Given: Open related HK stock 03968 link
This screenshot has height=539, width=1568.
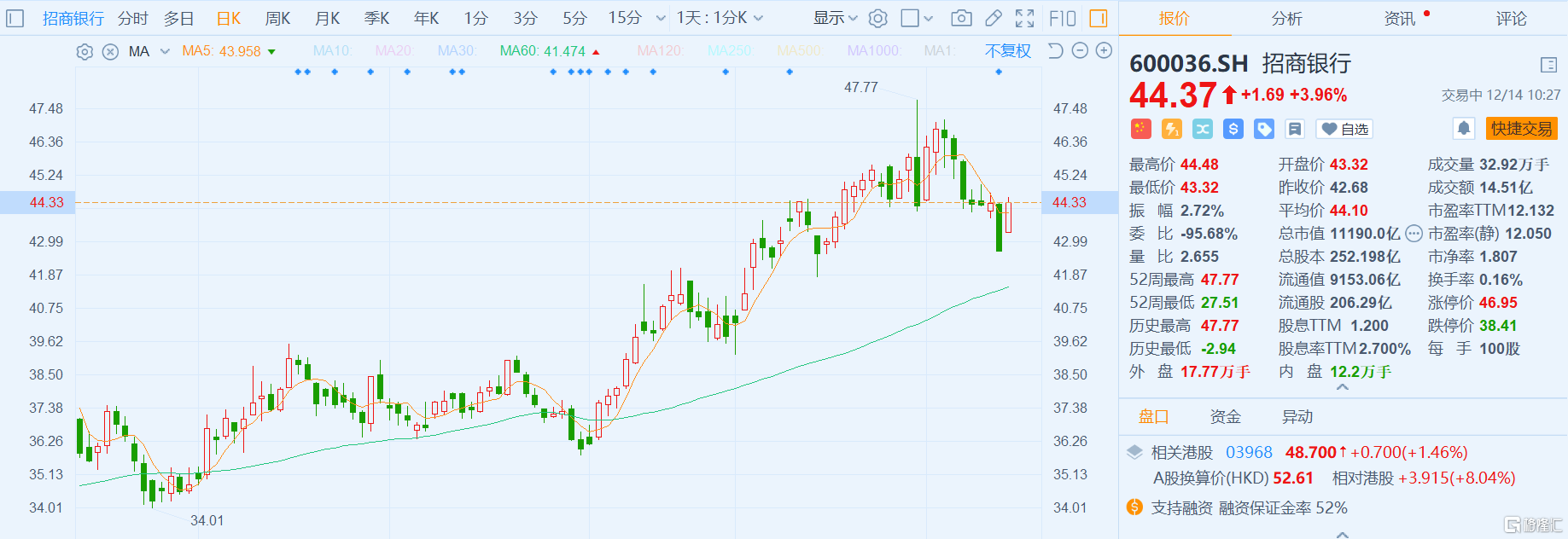Looking at the screenshot, I should (x=1249, y=452).
